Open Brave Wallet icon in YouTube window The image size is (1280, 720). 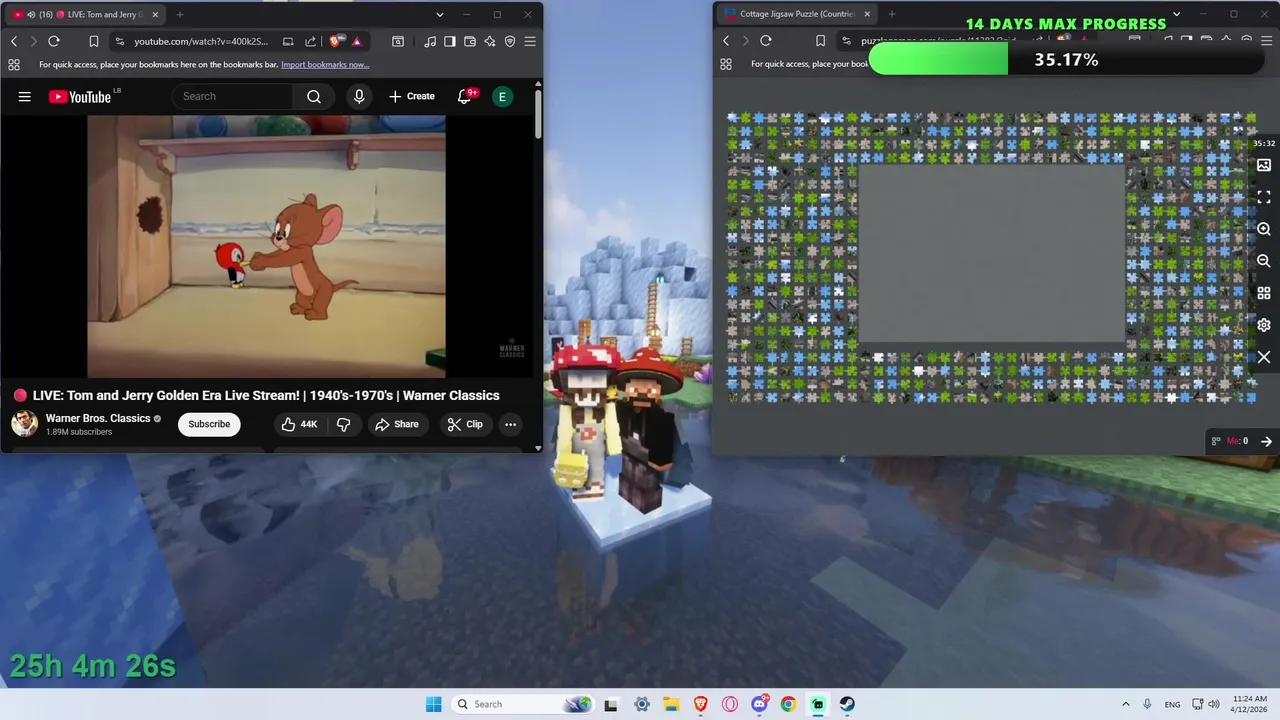(x=470, y=41)
